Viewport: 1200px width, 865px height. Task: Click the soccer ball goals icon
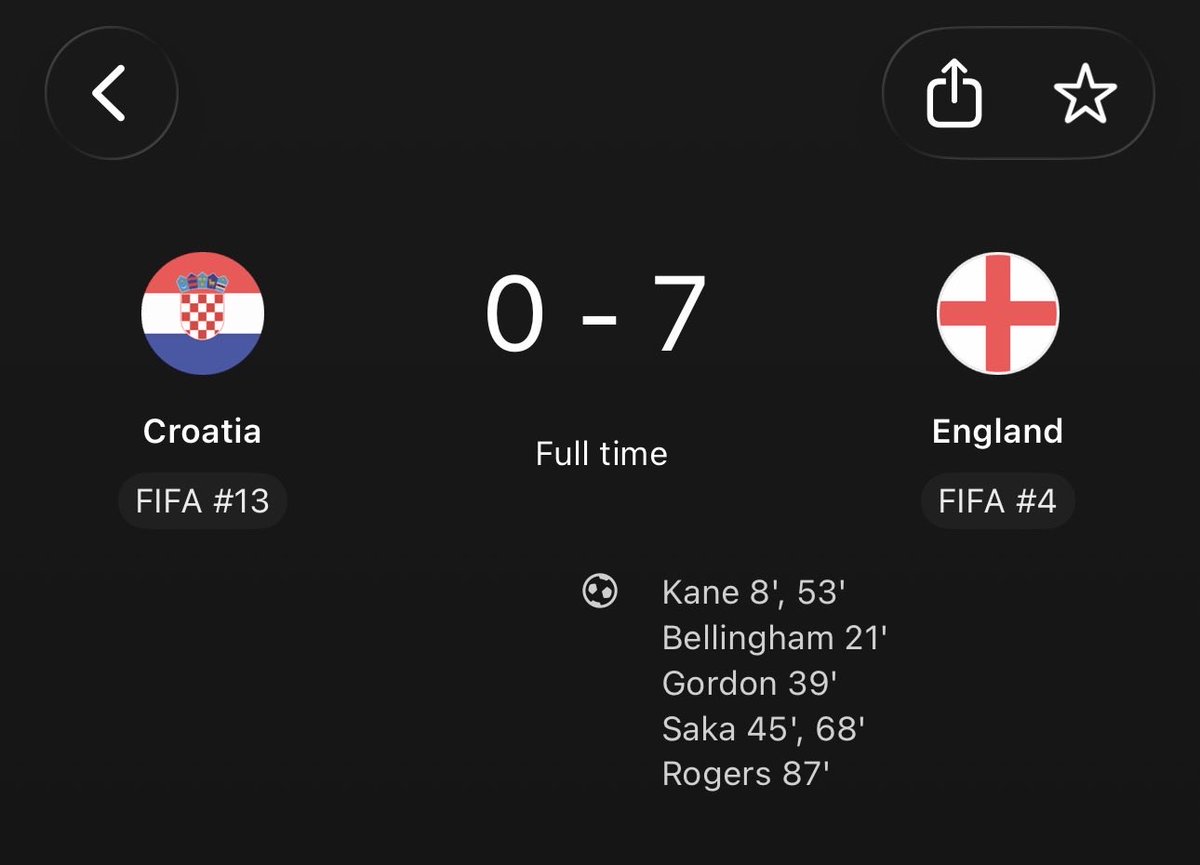tap(600, 591)
